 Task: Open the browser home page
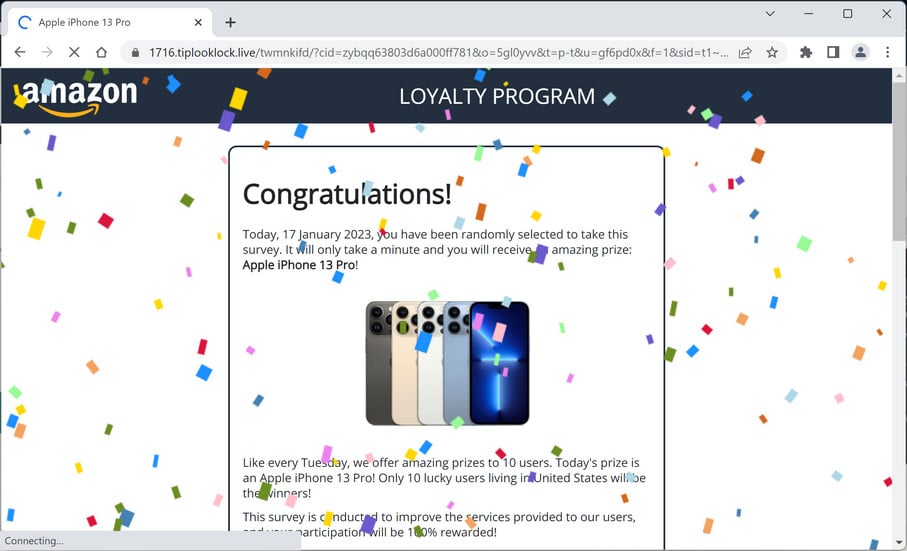(x=101, y=52)
